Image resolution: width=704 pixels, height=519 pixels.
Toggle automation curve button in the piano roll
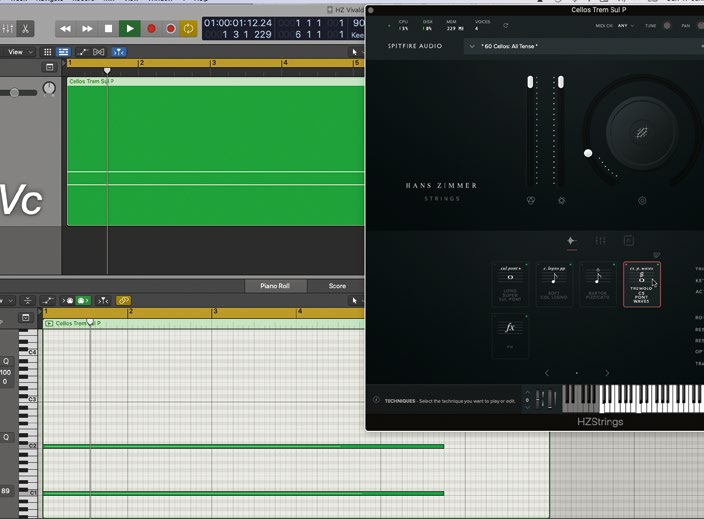pyautogui.click(x=47, y=300)
